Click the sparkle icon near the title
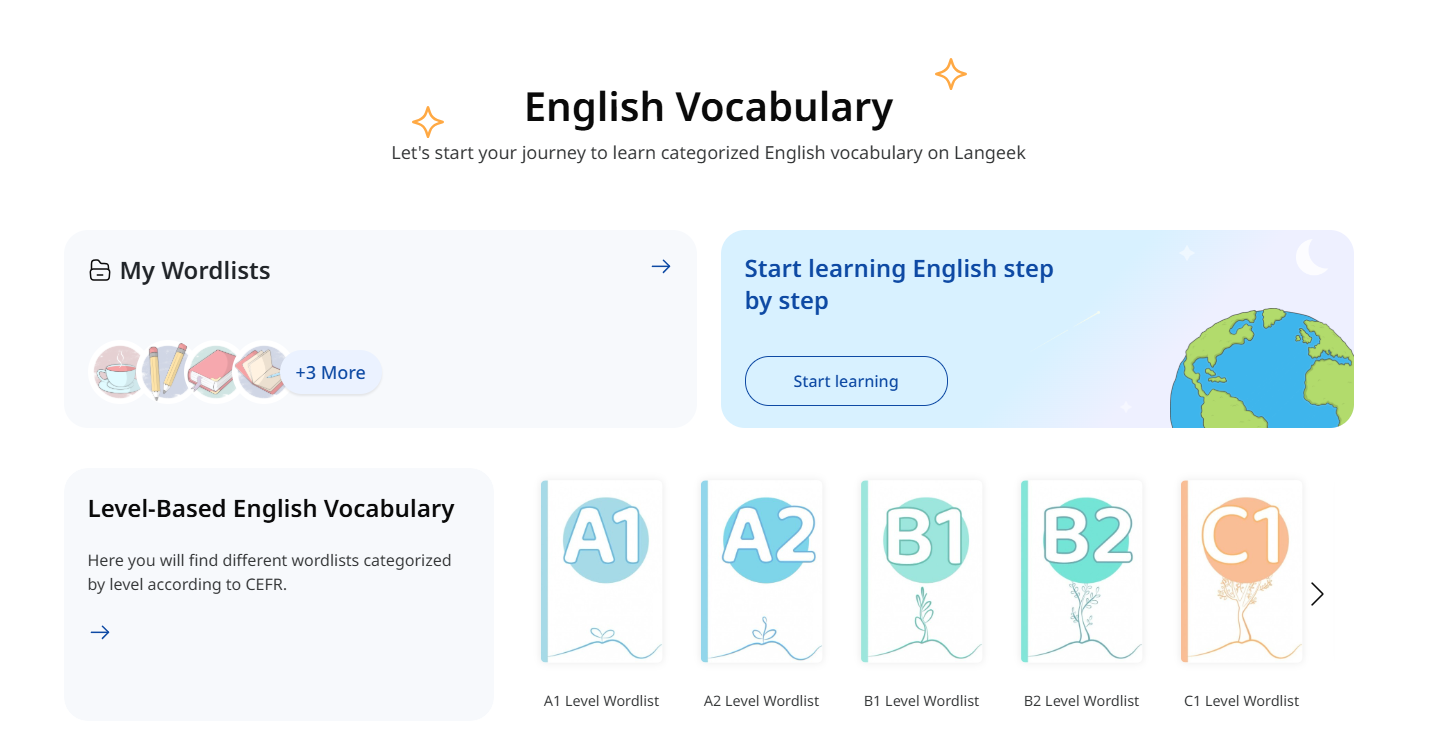The width and height of the screenshot is (1431, 751). coord(950,74)
